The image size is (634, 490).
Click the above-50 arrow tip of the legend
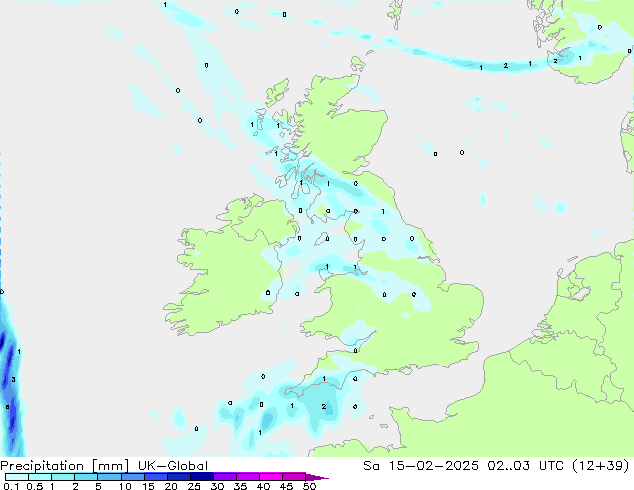[x=317, y=477]
